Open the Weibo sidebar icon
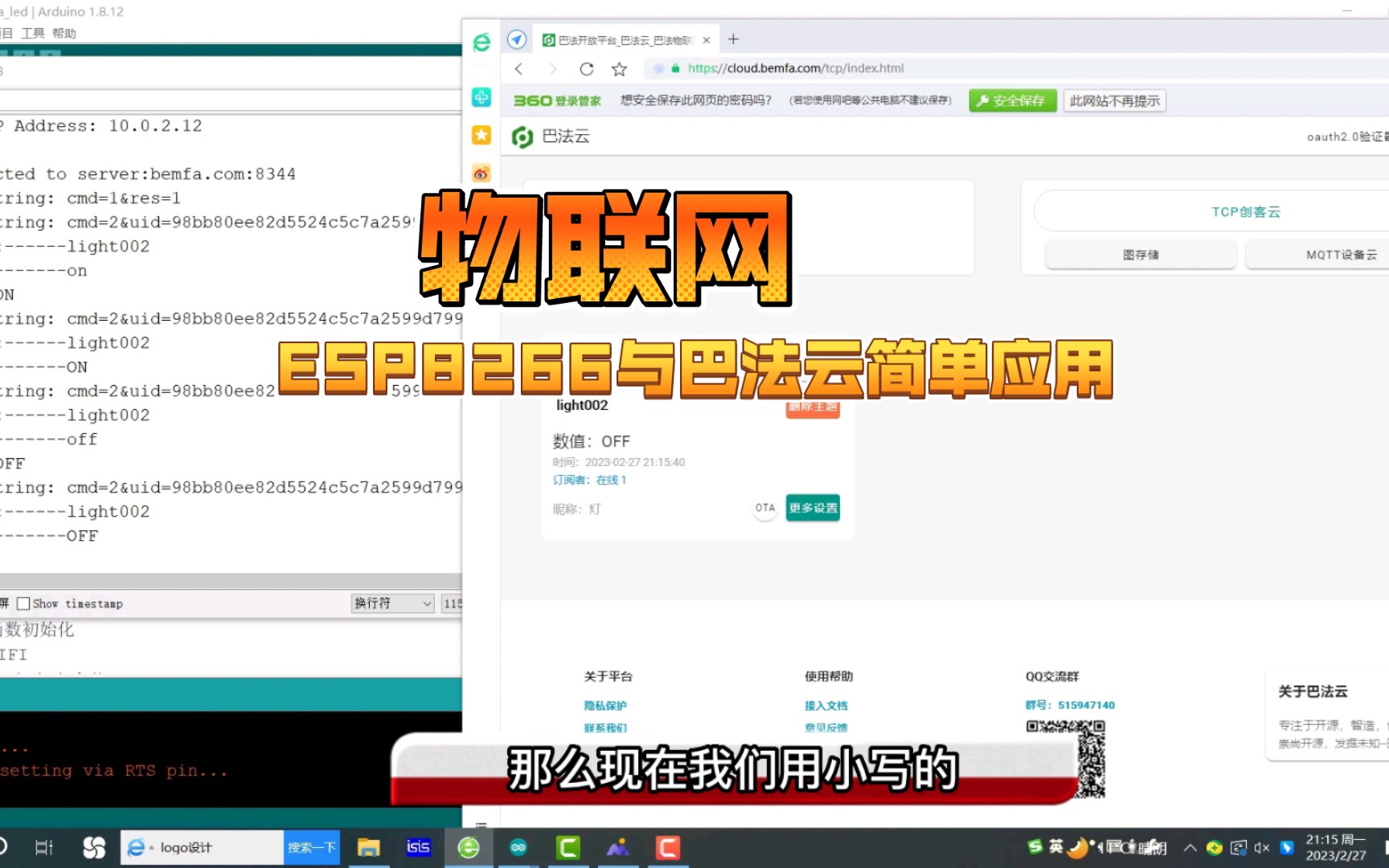This screenshot has width=1389, height=868. click(481, 174)
